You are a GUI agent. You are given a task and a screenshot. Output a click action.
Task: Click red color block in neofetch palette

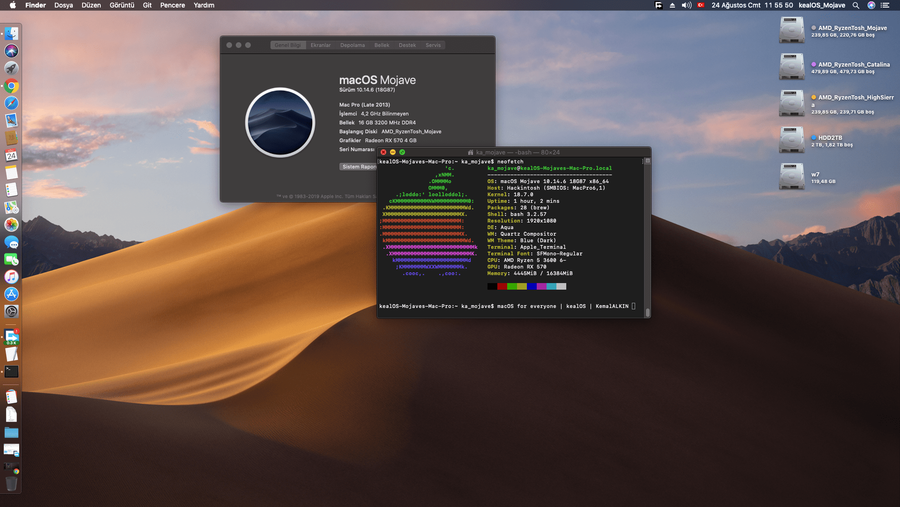(x=502, y=286)
